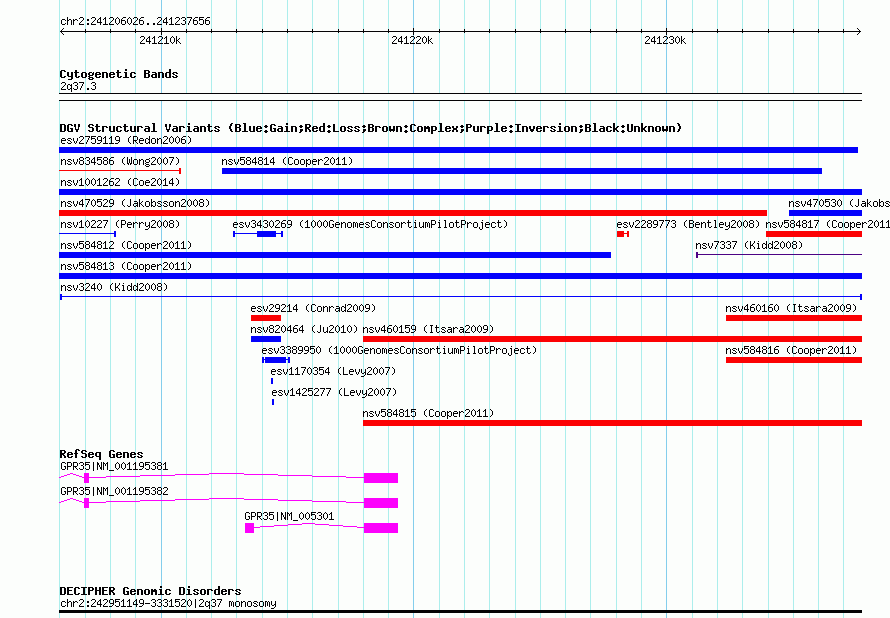Open nsv584812 (Cooper2011) variant label

126,245
